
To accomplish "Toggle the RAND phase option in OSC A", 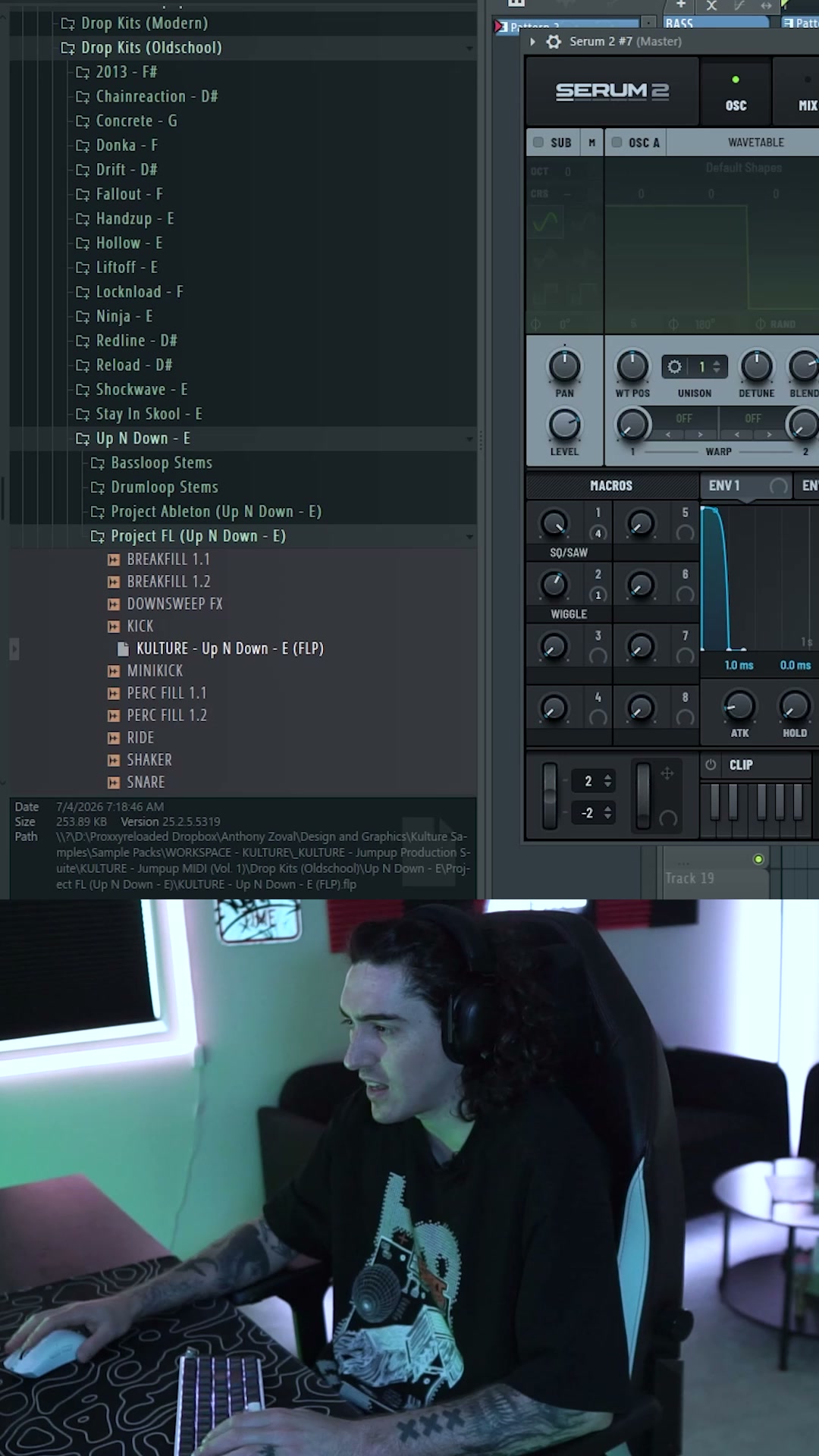I will [x=775, y=325].
